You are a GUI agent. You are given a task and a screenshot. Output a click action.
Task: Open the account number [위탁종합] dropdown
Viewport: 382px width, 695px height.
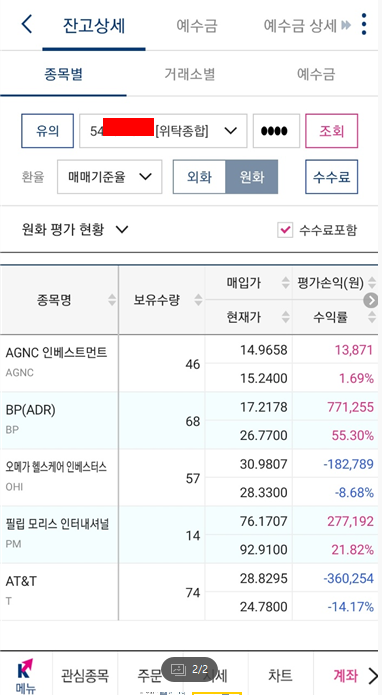coord(163,131)
